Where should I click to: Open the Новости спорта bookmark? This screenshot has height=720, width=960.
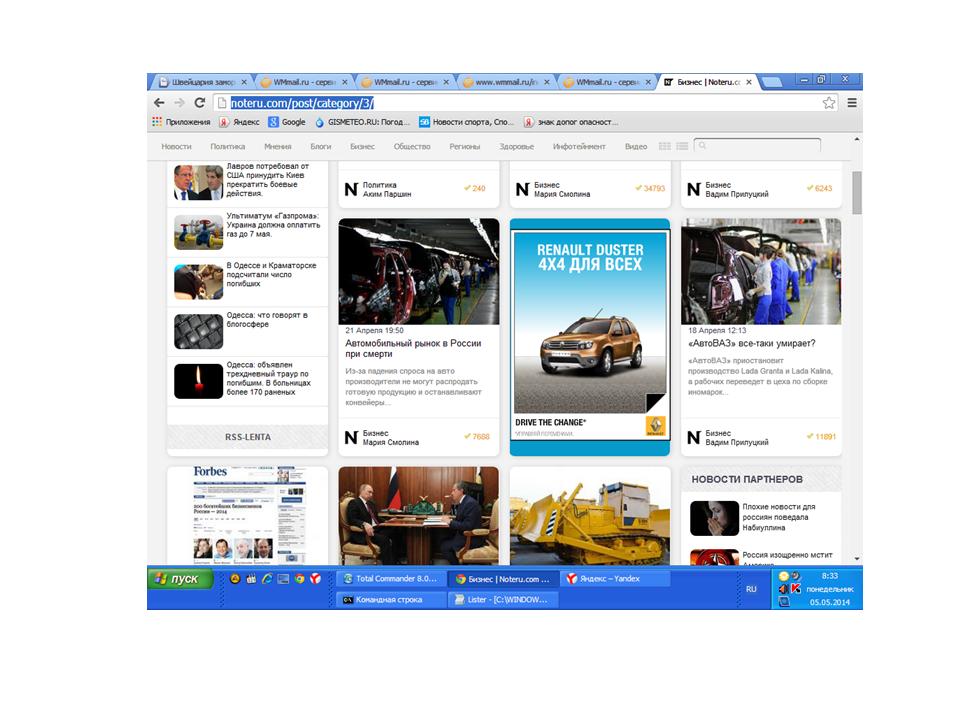click(467, 122)
